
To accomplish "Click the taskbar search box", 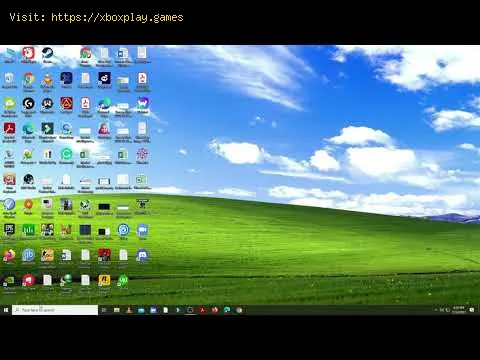I will [55, 310].
